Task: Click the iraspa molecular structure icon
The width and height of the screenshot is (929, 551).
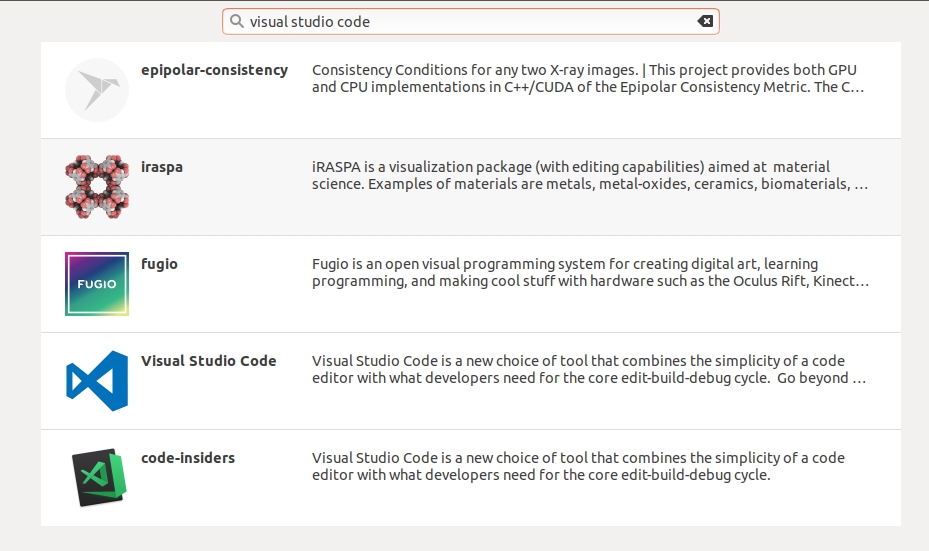Action: pyautogui.click(x=97, y=187)
